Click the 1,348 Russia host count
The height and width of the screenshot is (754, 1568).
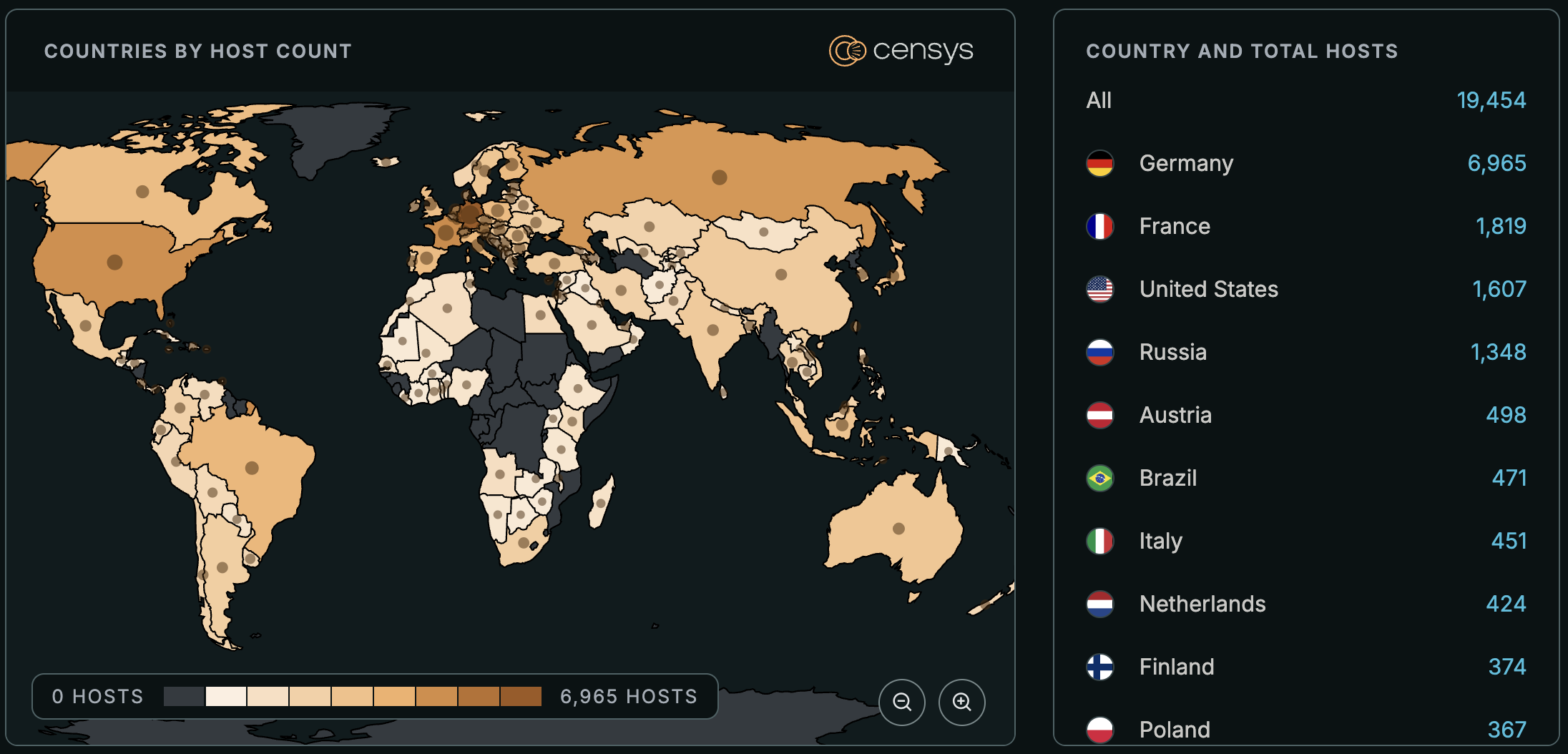(1498, 352)
